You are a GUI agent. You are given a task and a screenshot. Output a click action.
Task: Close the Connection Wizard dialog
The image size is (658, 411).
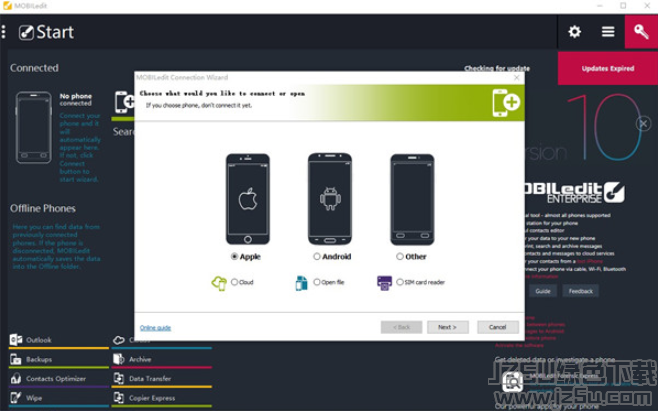point(517,78)
